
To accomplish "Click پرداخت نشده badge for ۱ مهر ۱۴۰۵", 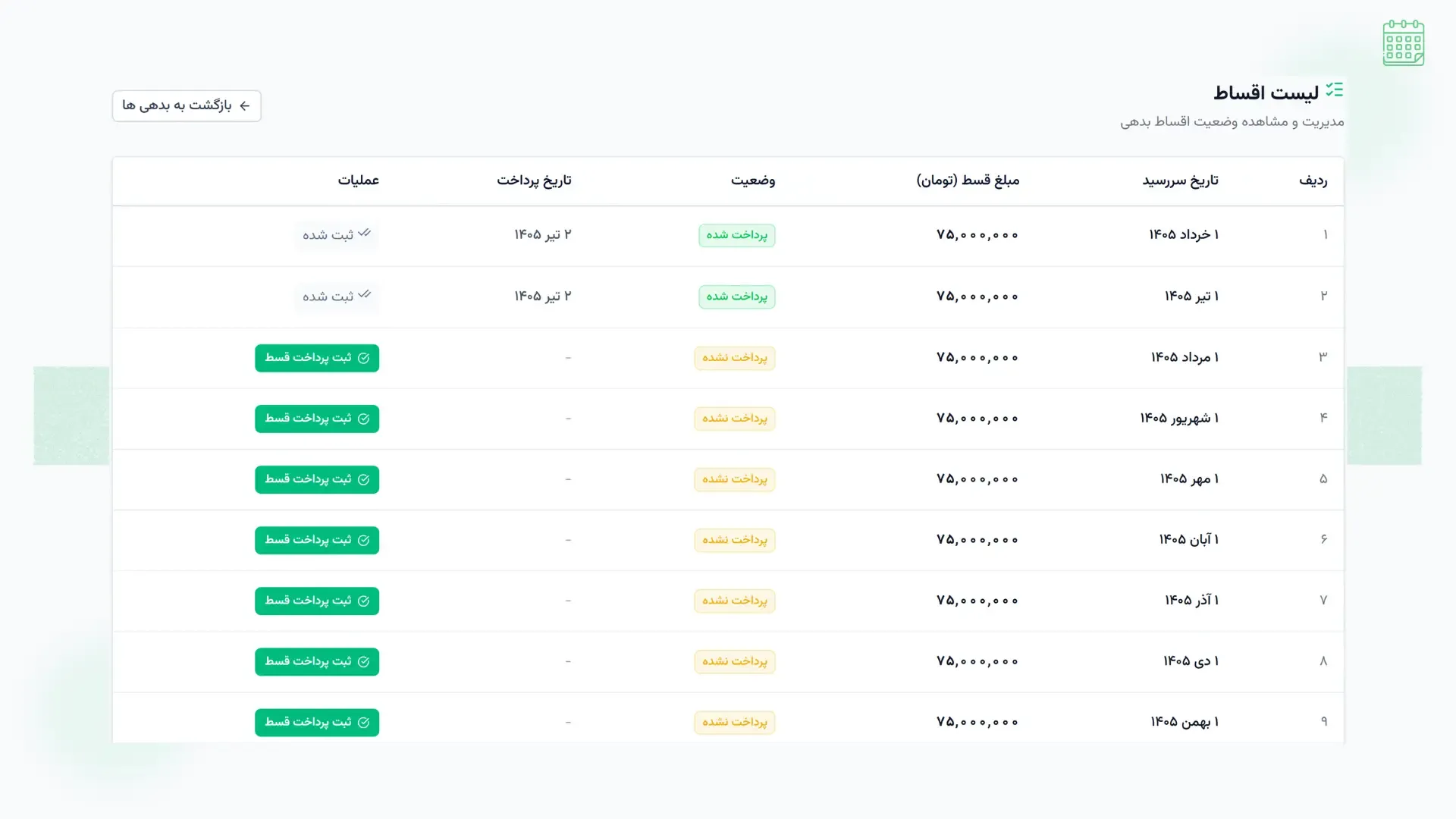I will pos(734,479).
